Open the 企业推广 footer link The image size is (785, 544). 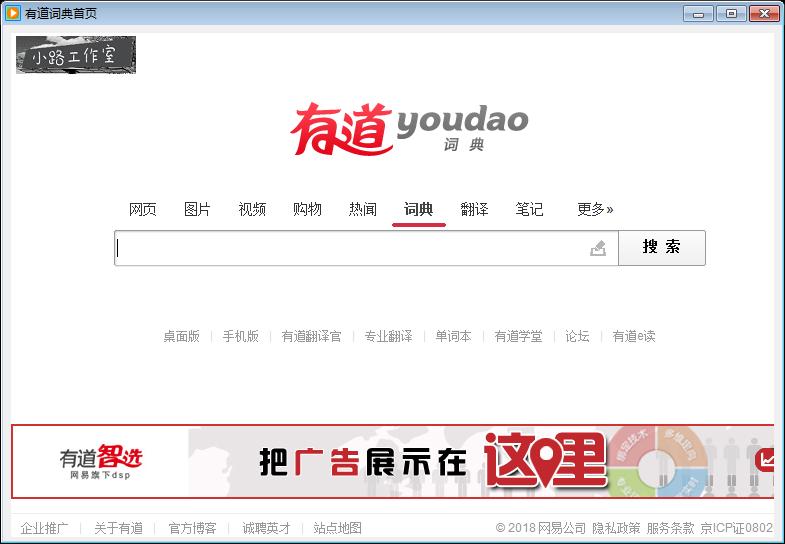[x=44, y=528]
